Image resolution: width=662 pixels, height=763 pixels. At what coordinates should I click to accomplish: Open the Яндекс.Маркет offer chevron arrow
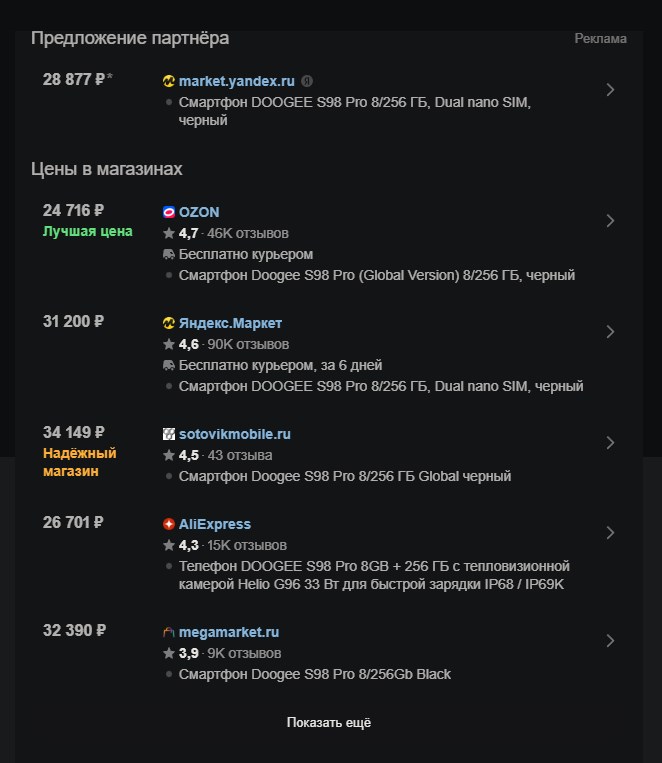(x=610, y=331)
